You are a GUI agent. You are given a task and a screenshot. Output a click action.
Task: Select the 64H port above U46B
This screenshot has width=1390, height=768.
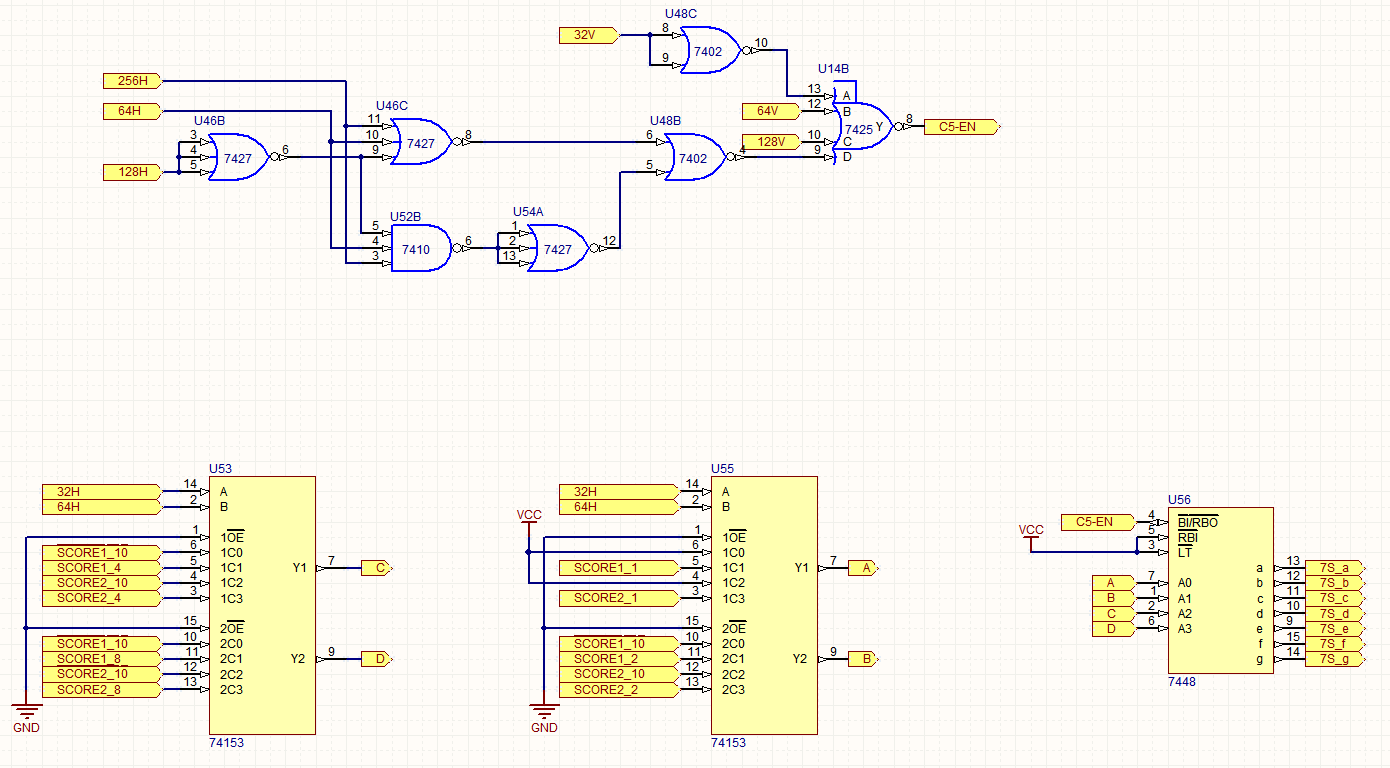133,111
